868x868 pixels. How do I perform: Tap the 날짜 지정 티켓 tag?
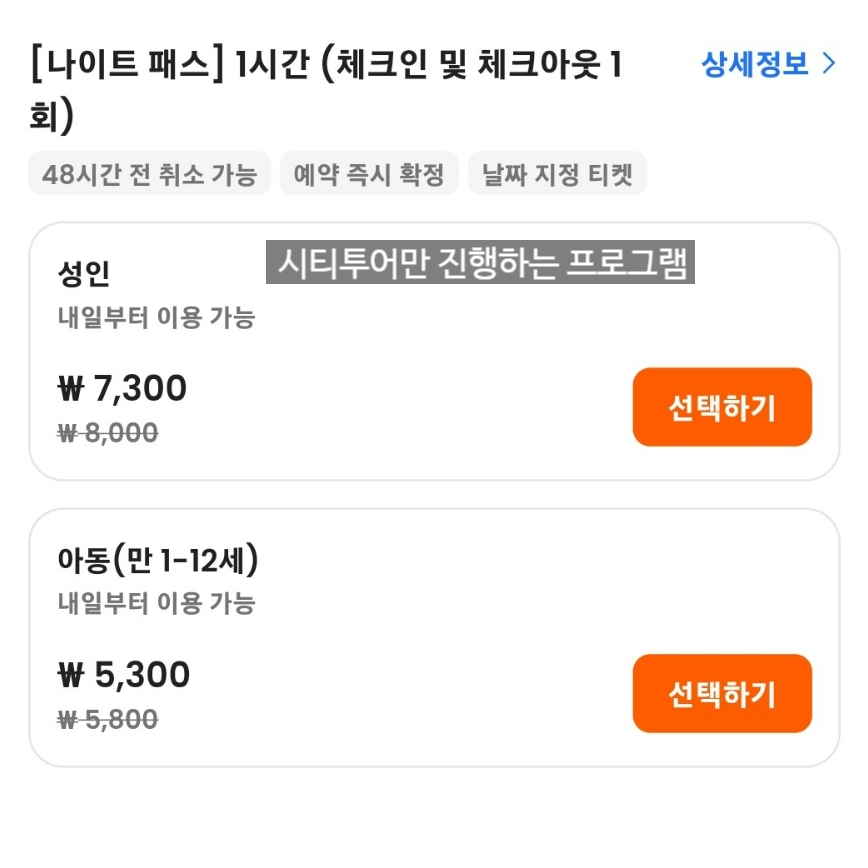click(x=557, y=174)
